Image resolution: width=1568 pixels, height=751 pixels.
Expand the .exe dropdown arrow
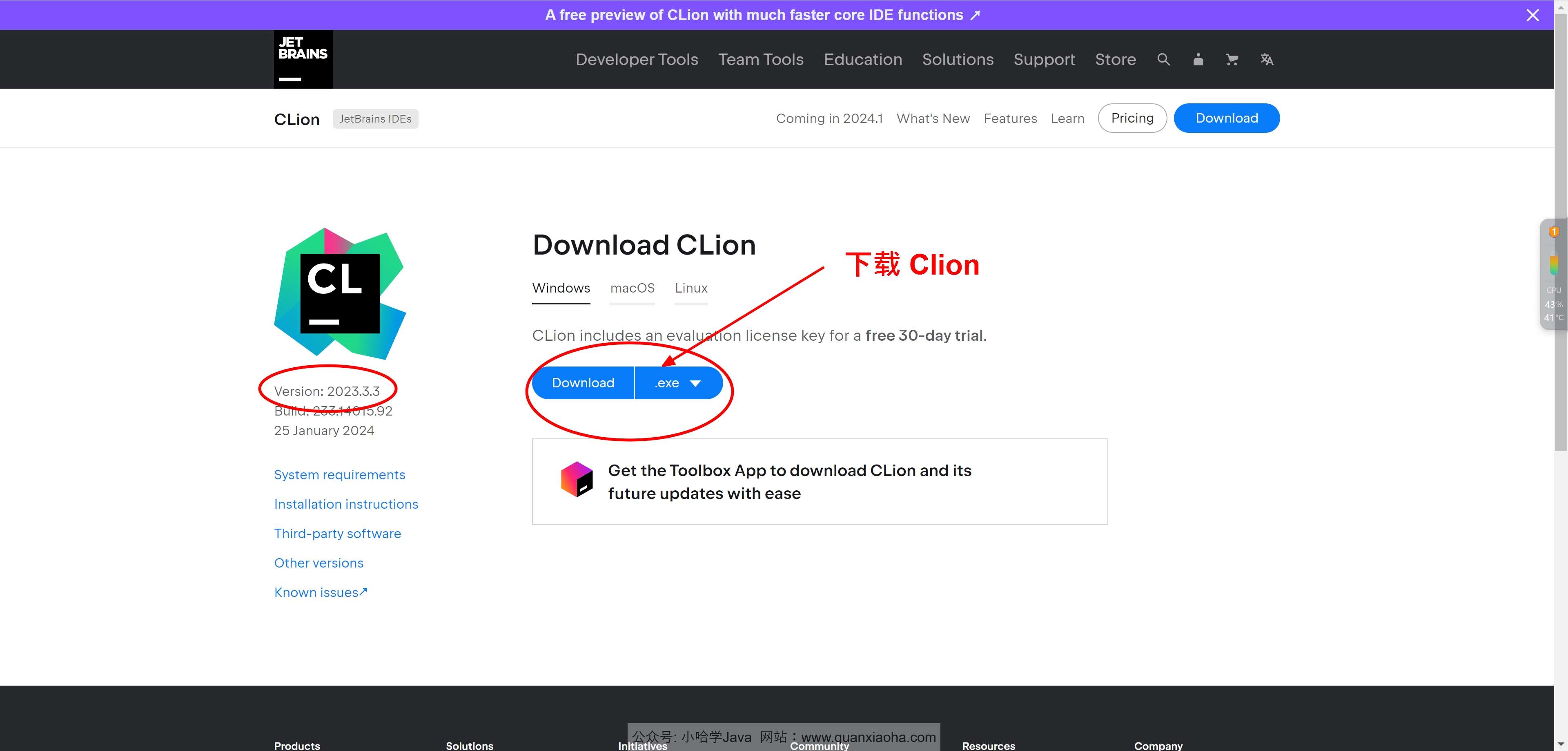[698, 383]
